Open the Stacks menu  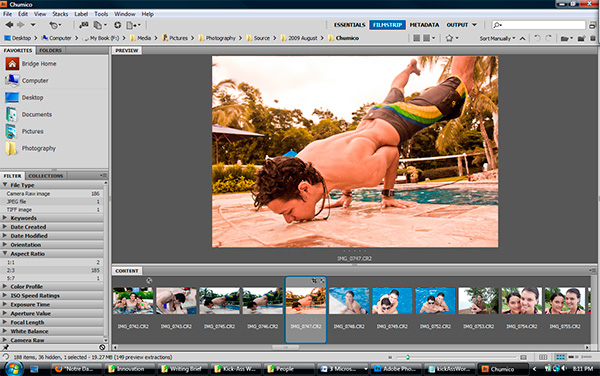(x=60, y=14)
